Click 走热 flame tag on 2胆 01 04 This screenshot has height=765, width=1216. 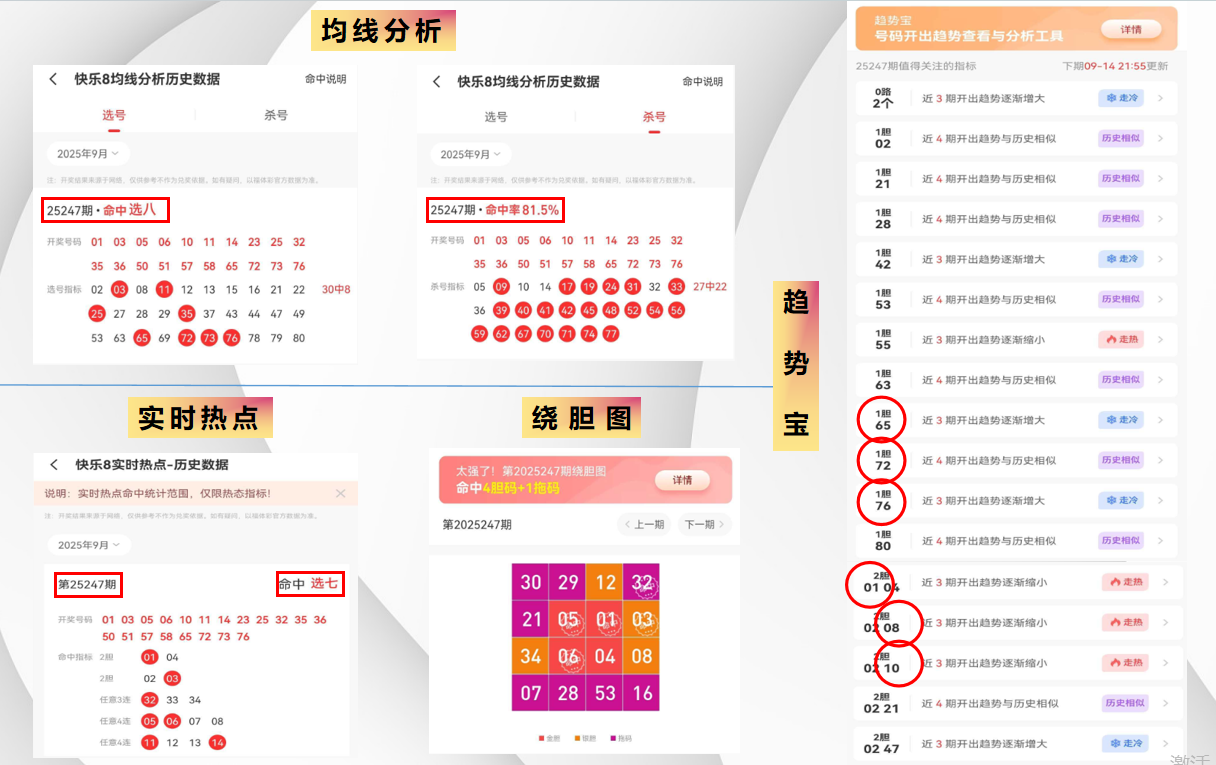coord(1125,582)
